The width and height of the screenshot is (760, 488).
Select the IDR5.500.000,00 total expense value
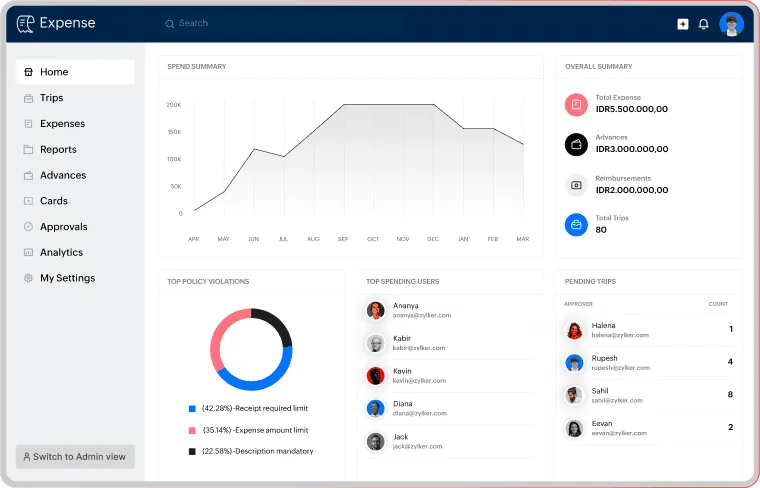632,109
